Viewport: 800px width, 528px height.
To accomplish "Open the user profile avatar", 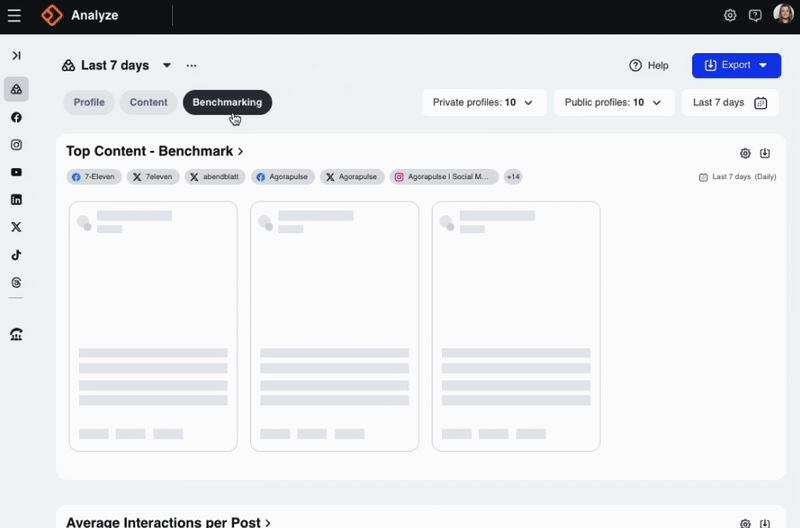I will click(783, 14).
